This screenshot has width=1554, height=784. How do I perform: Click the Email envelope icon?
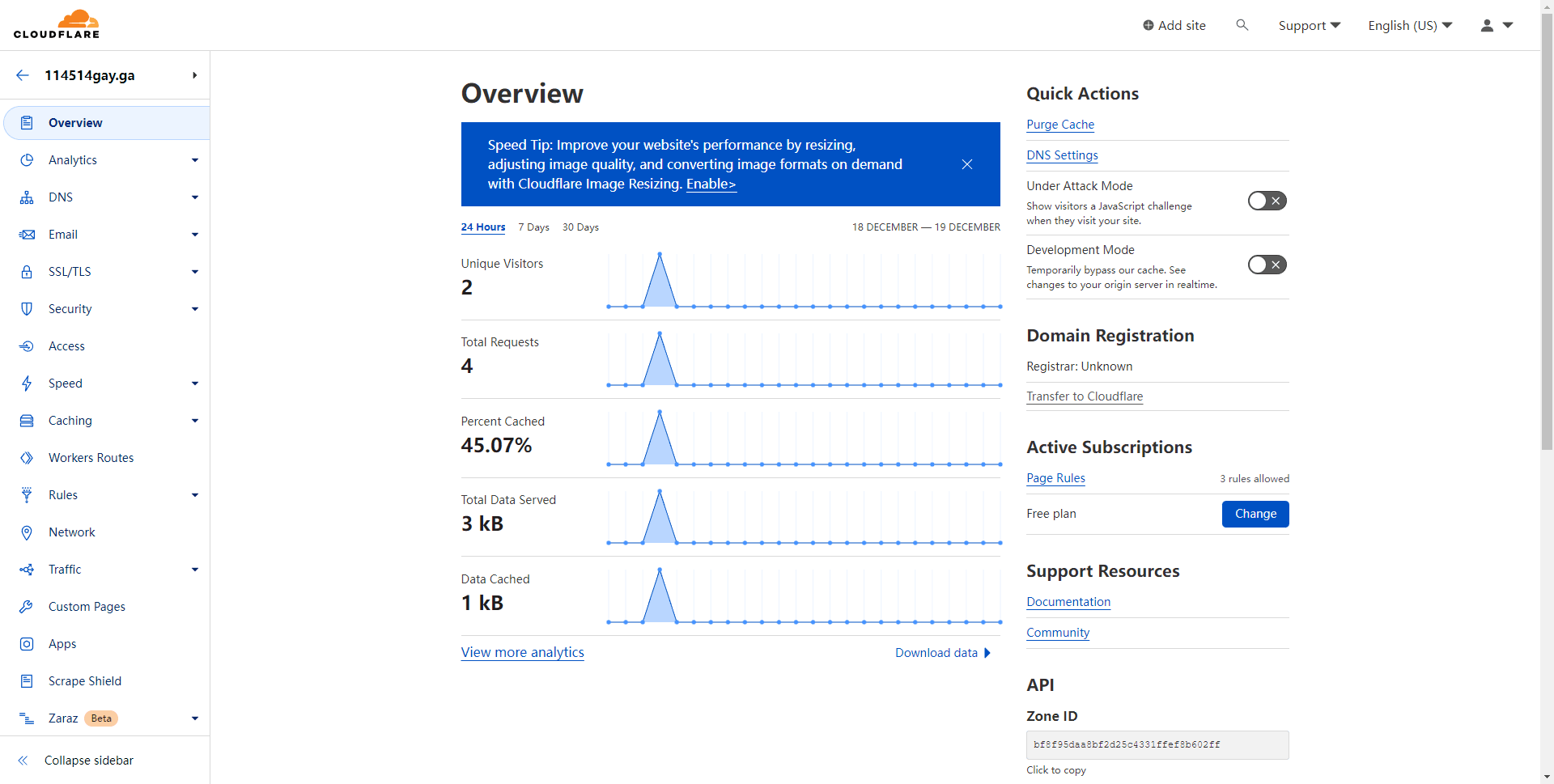tap(27, 235)
